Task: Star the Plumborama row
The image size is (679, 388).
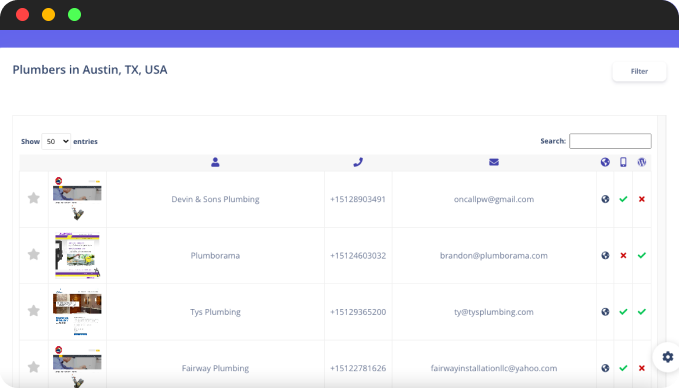Action: [34, 255]
